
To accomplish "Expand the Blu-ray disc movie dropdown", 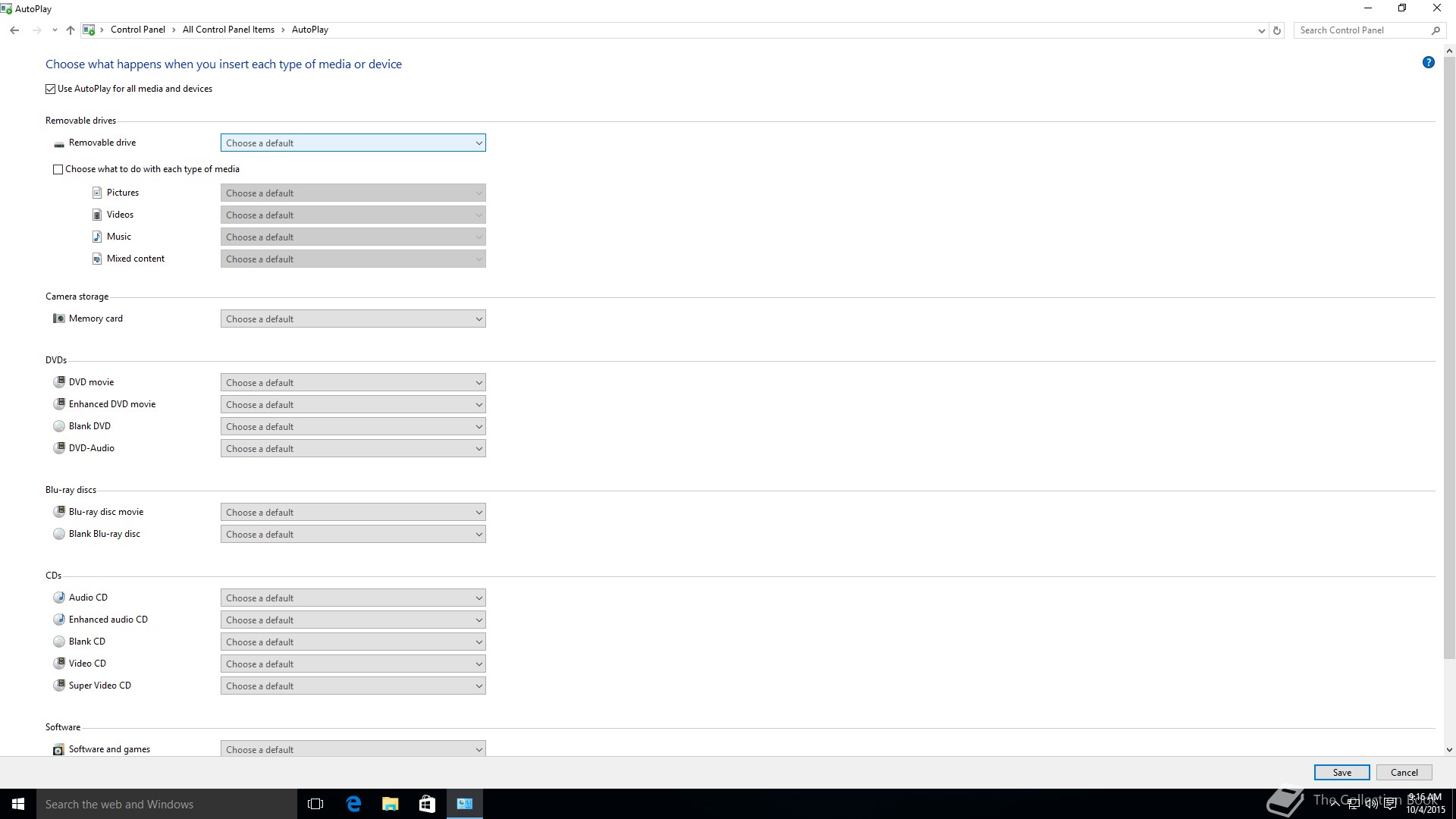I will click(353, 513).
